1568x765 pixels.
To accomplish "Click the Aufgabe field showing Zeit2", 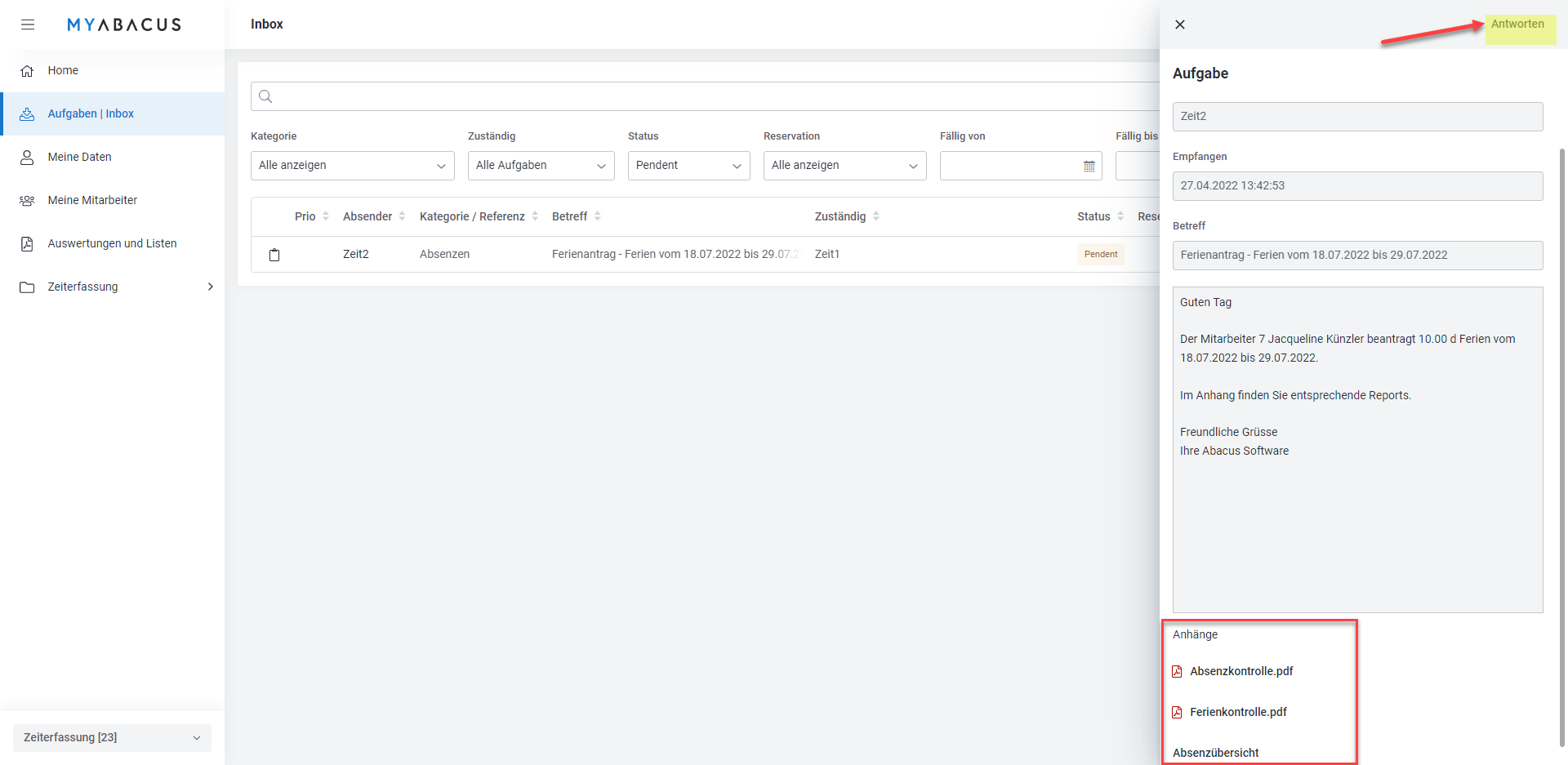I will click(x=1358, y=117).
